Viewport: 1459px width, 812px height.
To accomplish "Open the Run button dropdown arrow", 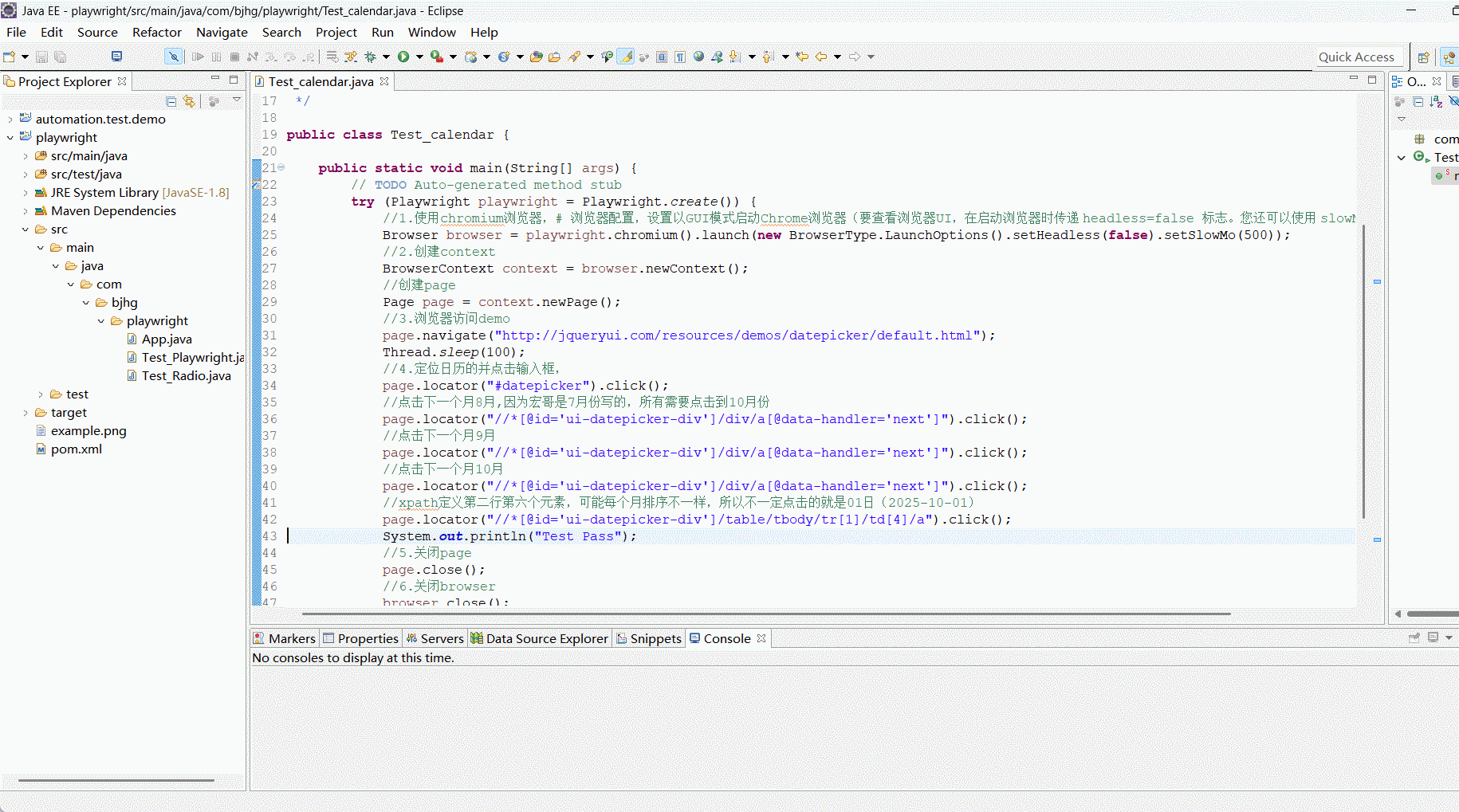I will tap(419, 57).
